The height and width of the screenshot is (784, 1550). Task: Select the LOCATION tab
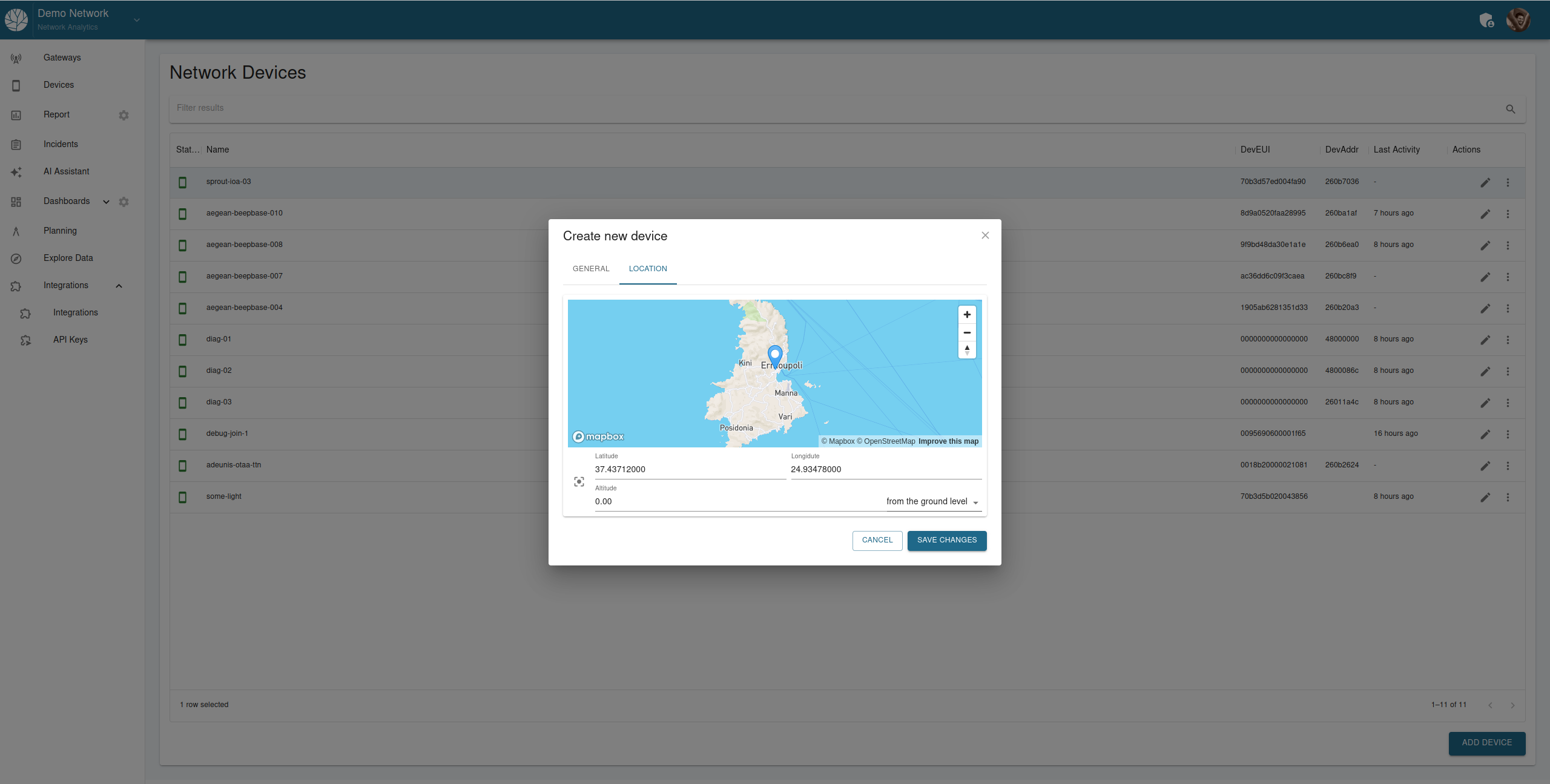click(647, 269)
